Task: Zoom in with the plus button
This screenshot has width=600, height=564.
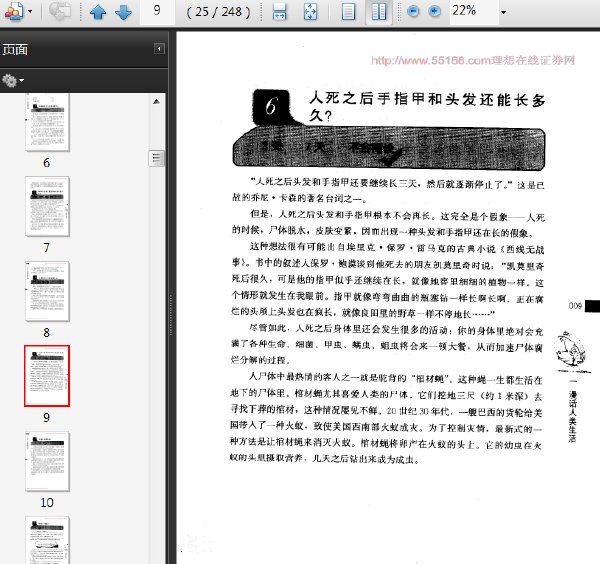Action: click(x=434, y=11)
